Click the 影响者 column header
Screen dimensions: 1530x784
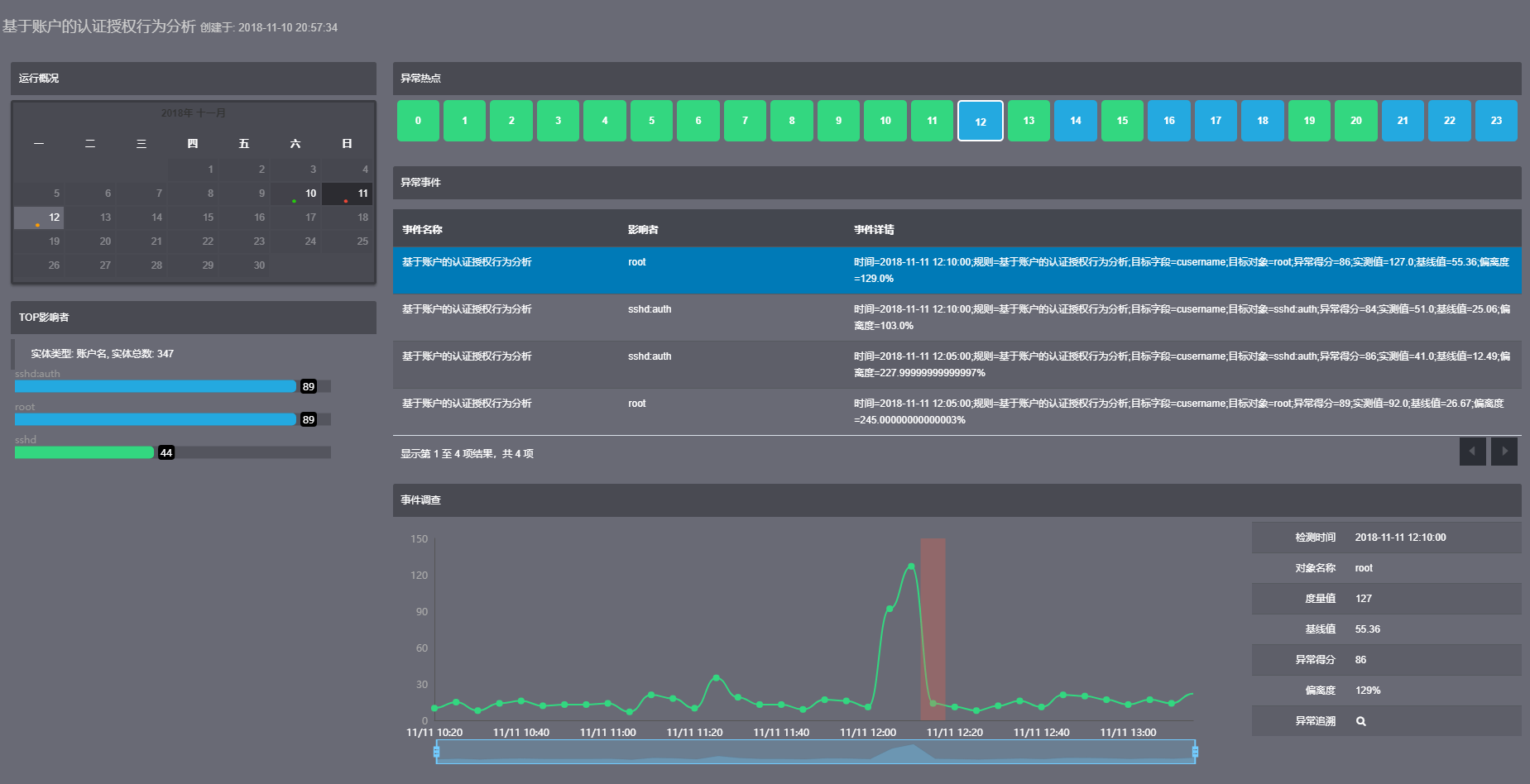tap(643, 230)
